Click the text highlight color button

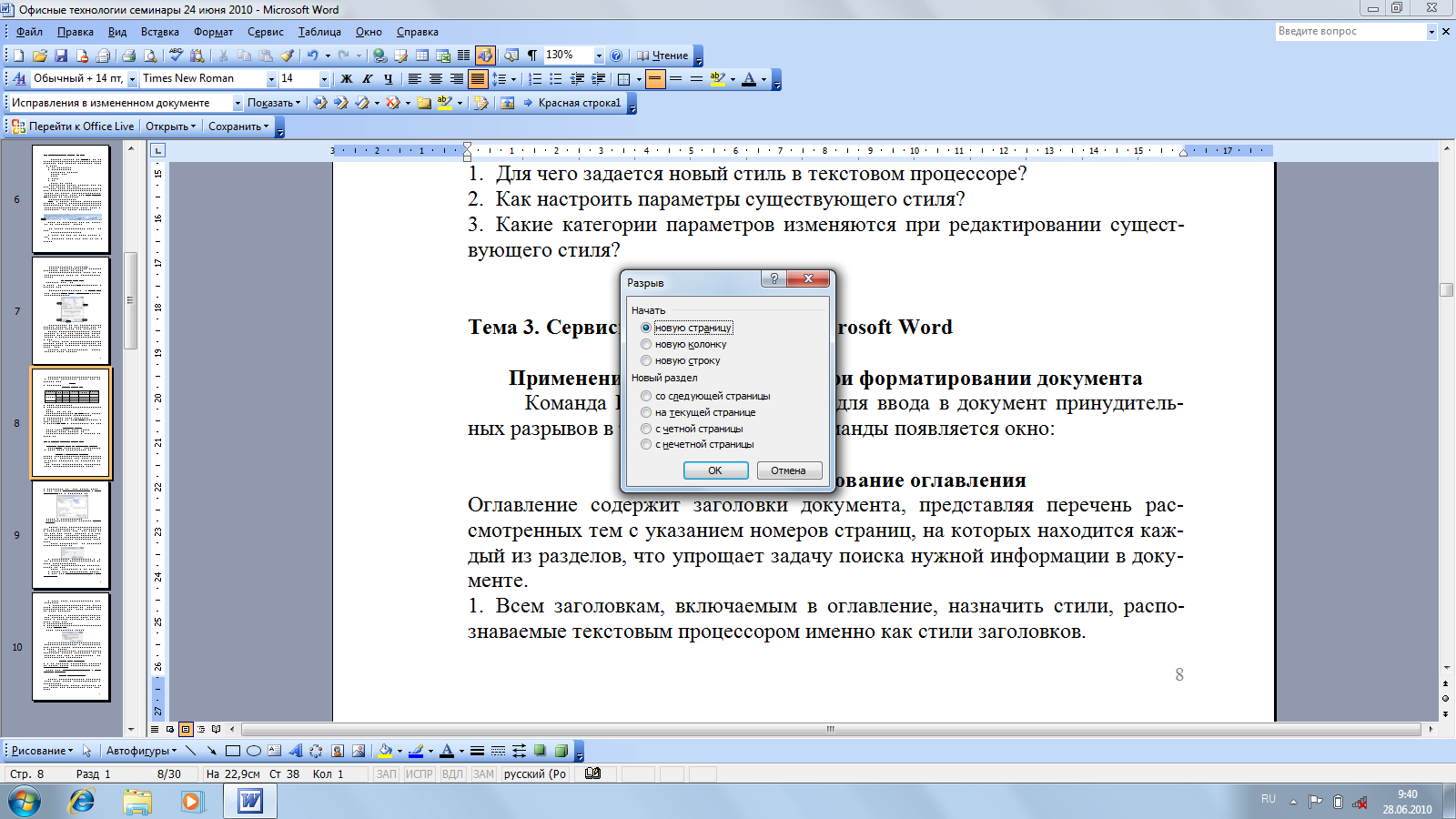[x=717, y=79]
